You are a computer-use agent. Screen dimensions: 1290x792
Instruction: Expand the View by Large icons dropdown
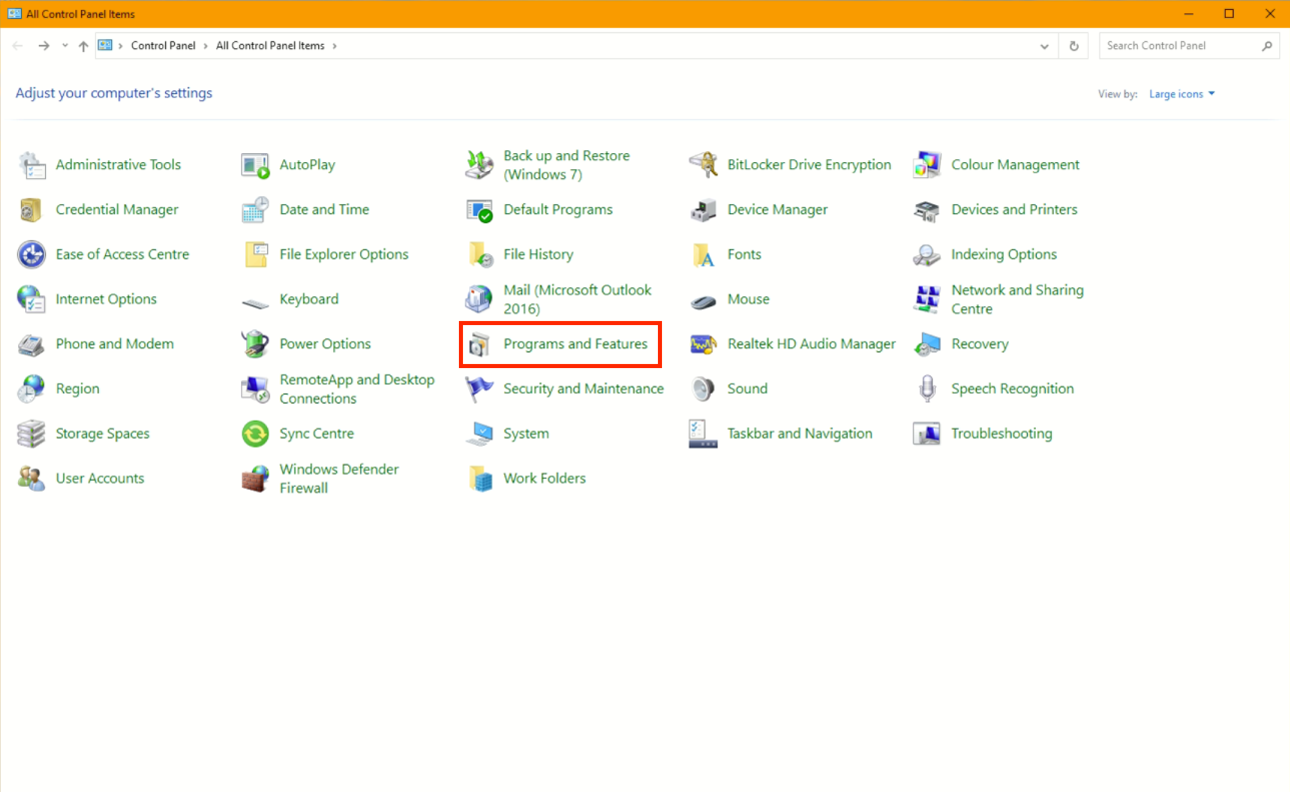(1182, 94)
